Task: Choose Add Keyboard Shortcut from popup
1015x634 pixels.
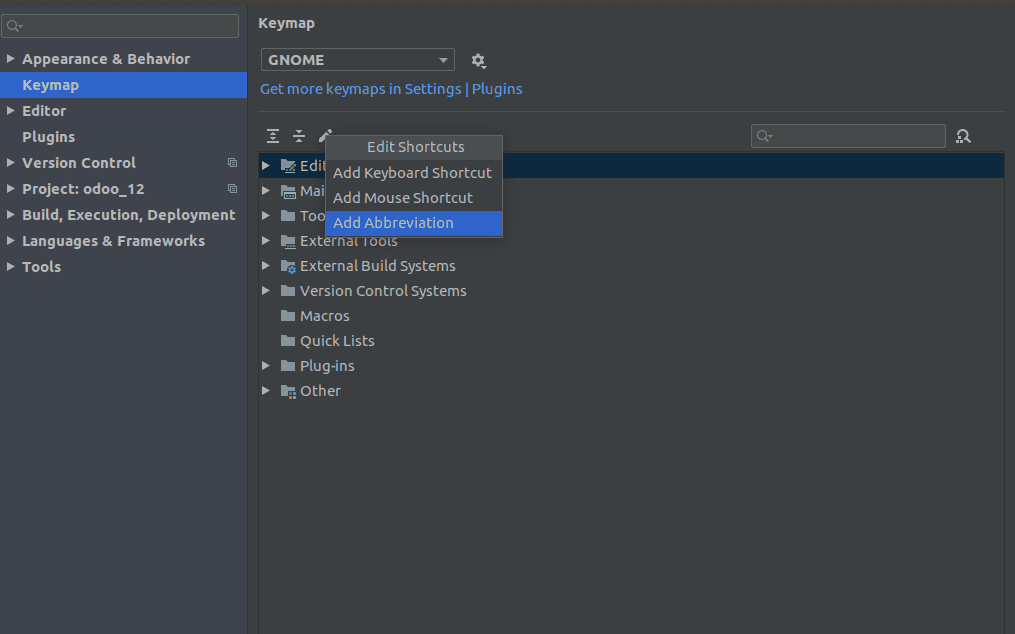Action: pos(414,173)
